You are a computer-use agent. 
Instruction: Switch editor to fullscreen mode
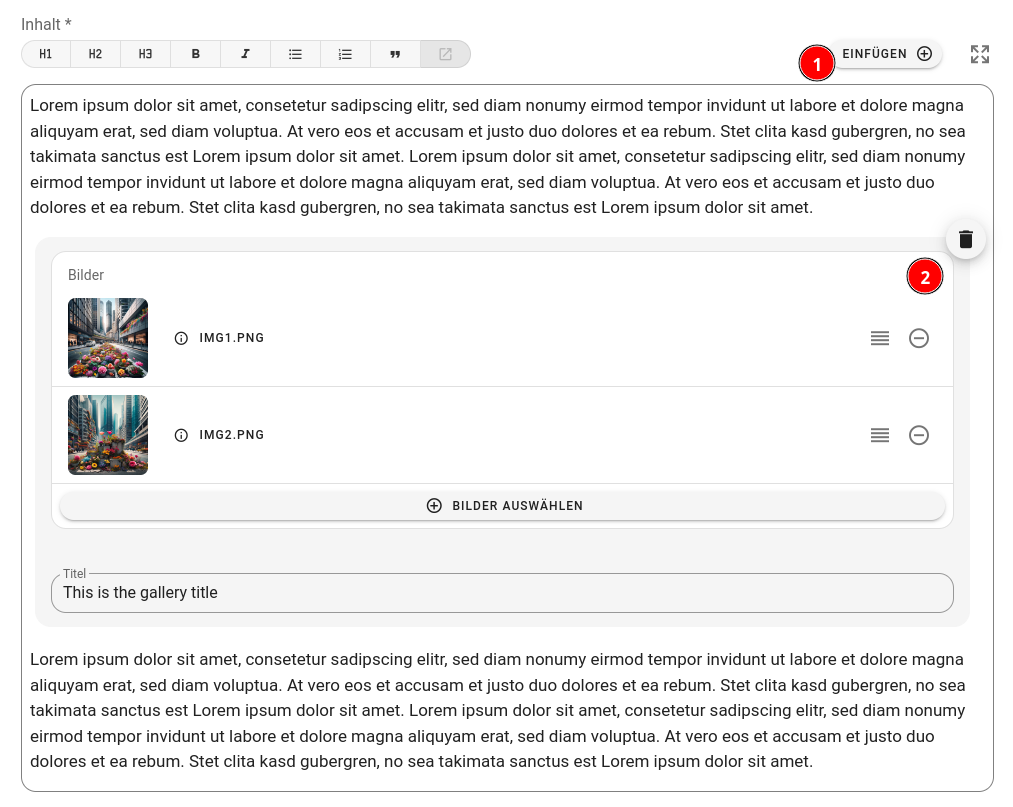(x=979, y=54)
